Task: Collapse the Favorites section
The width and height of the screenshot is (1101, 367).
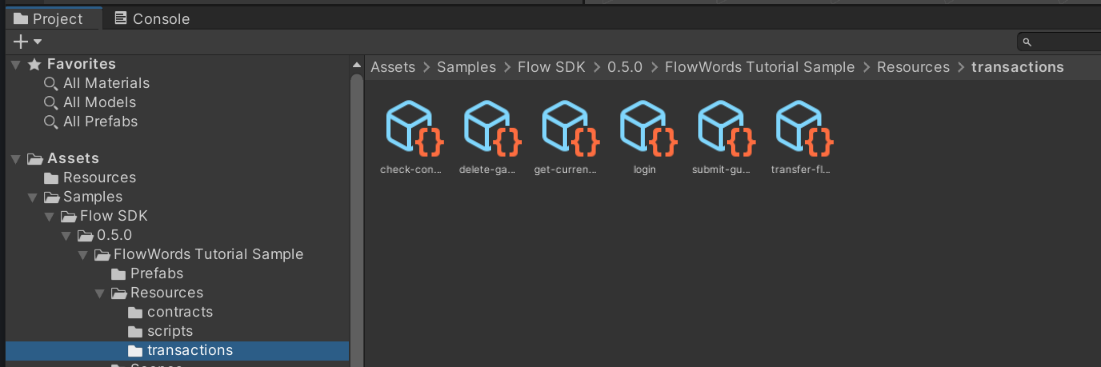Action: tap(16, 65)
